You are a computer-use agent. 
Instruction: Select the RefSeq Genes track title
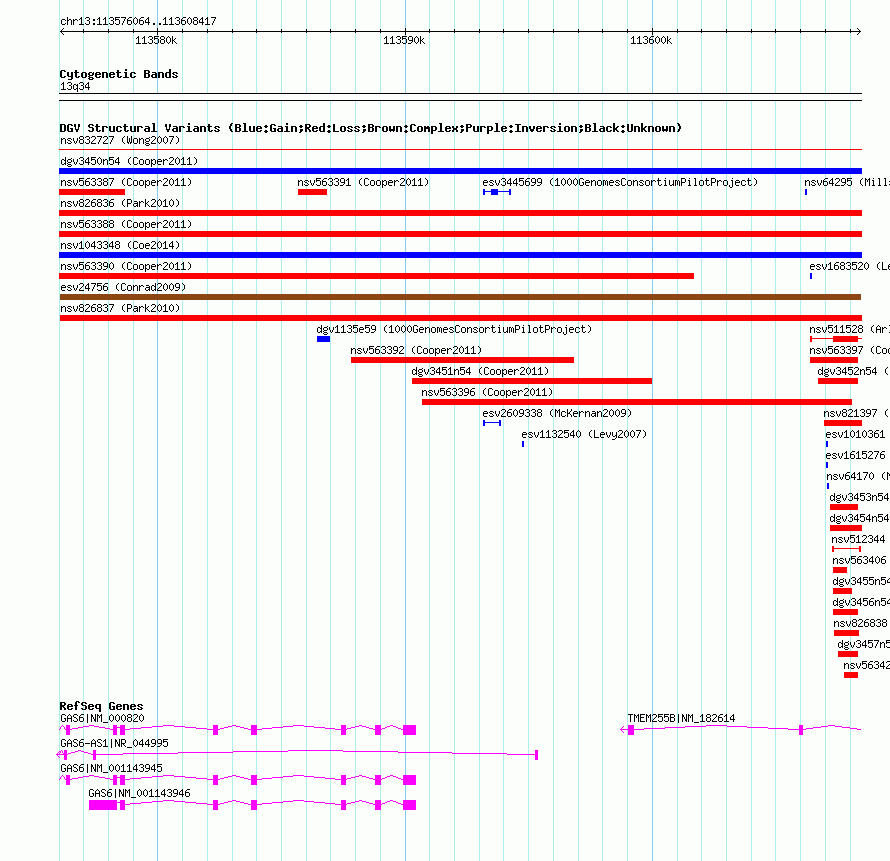(x=101, y=706)
